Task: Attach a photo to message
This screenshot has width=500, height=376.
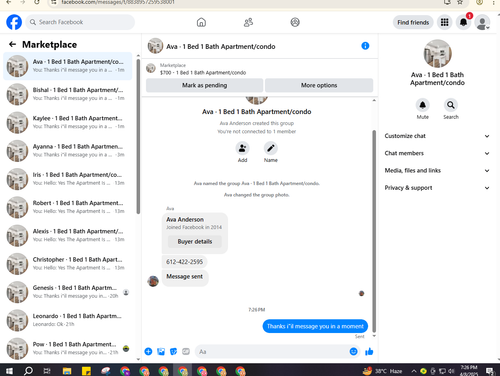Action: (161, 351)
